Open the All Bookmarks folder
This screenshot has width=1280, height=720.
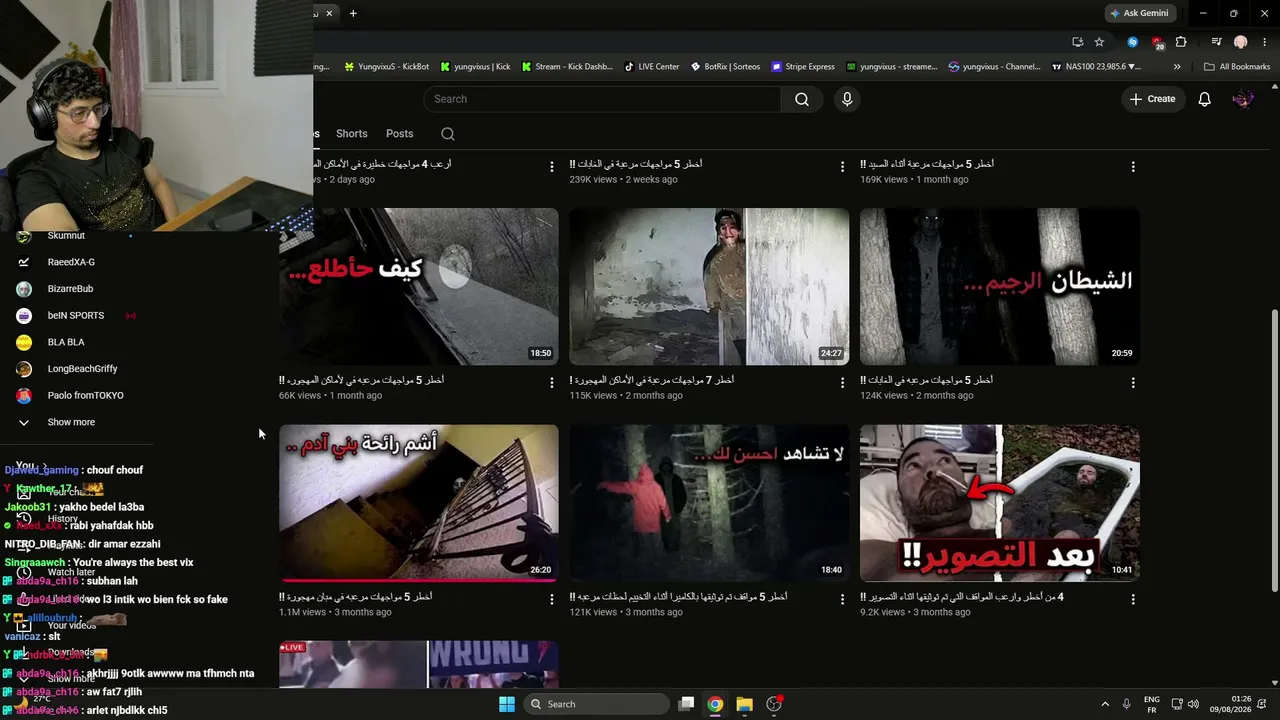(1237, 67)
